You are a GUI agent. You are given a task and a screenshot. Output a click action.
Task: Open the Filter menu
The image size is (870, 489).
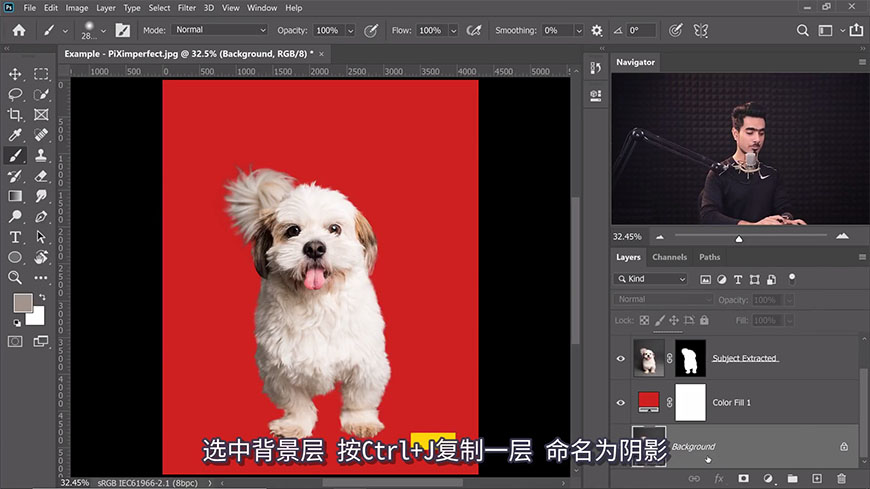click(x=186, y=8)
